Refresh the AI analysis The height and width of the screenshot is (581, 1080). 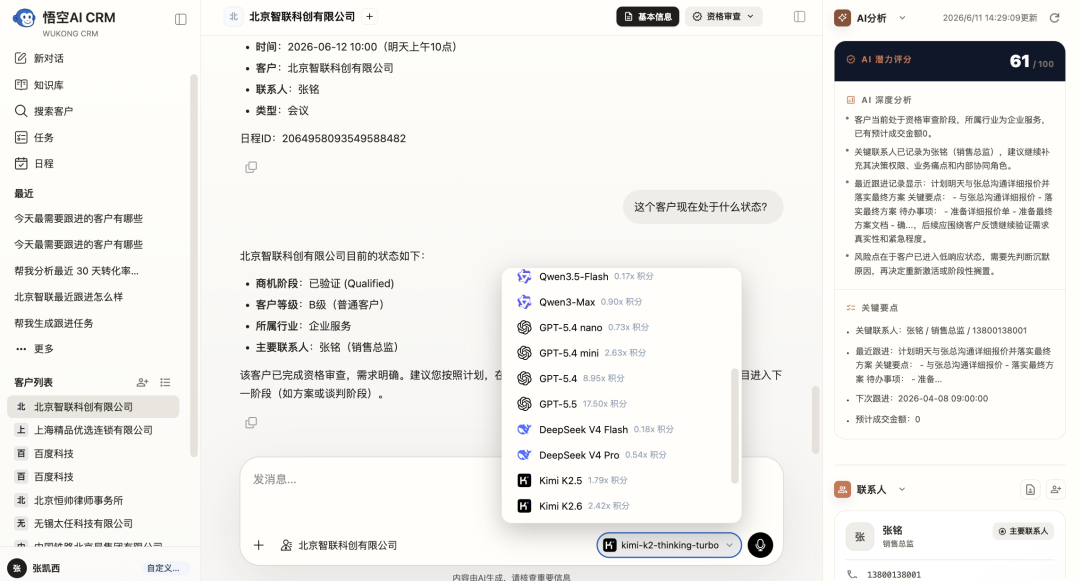click(x=1054, y=18)
